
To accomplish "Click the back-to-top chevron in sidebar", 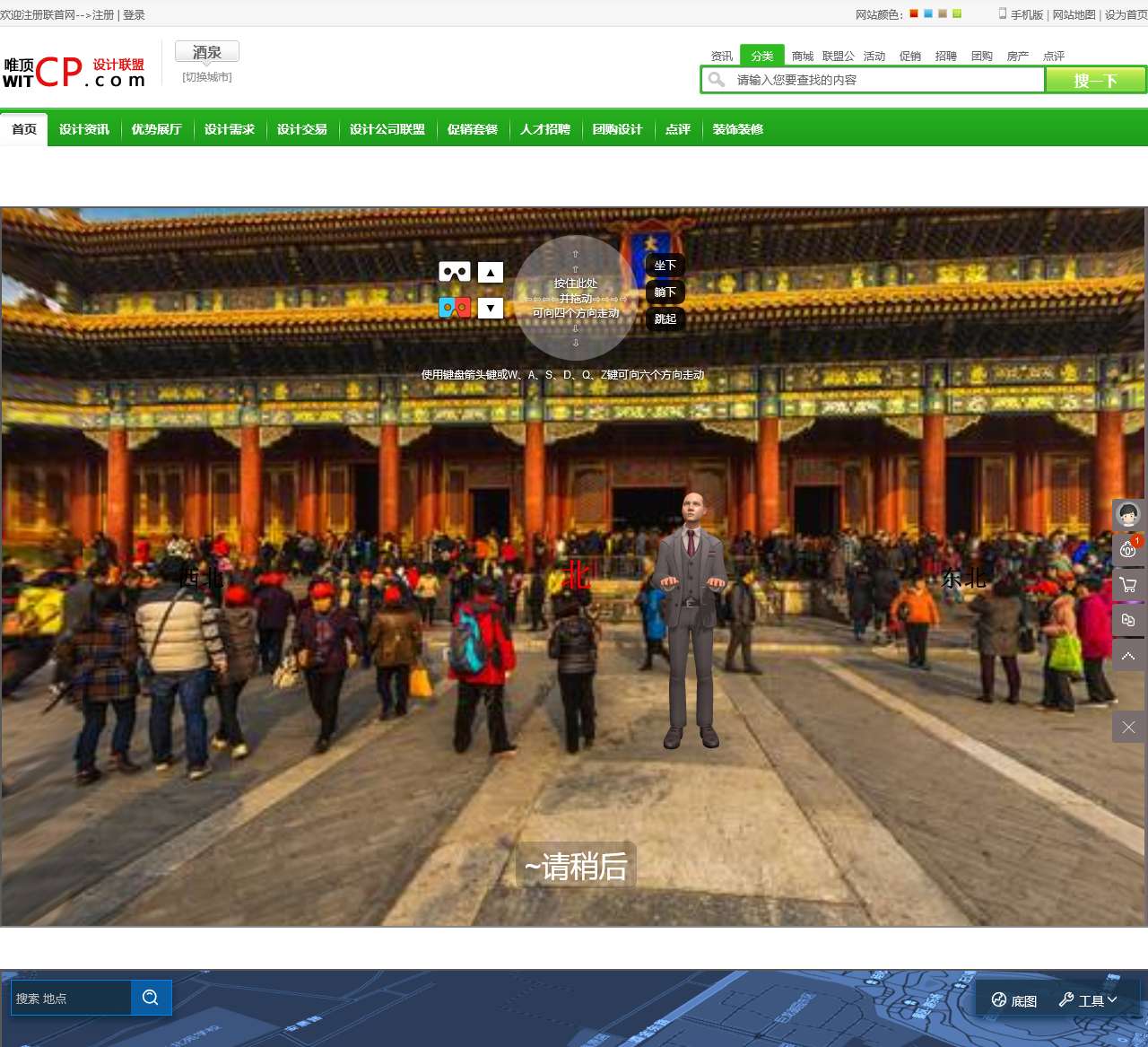I will (1128, 656).
